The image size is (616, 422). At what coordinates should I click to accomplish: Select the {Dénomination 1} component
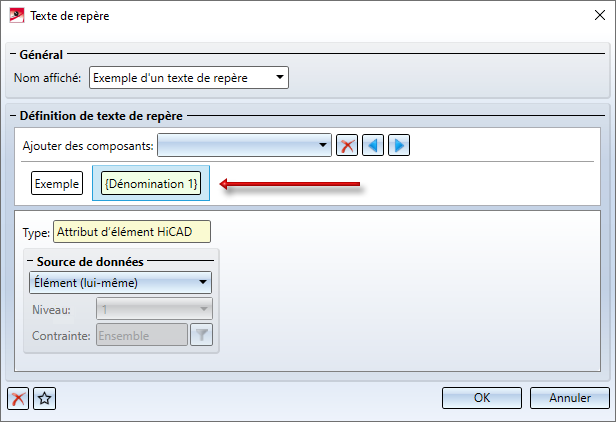click(x=152, y=184)
